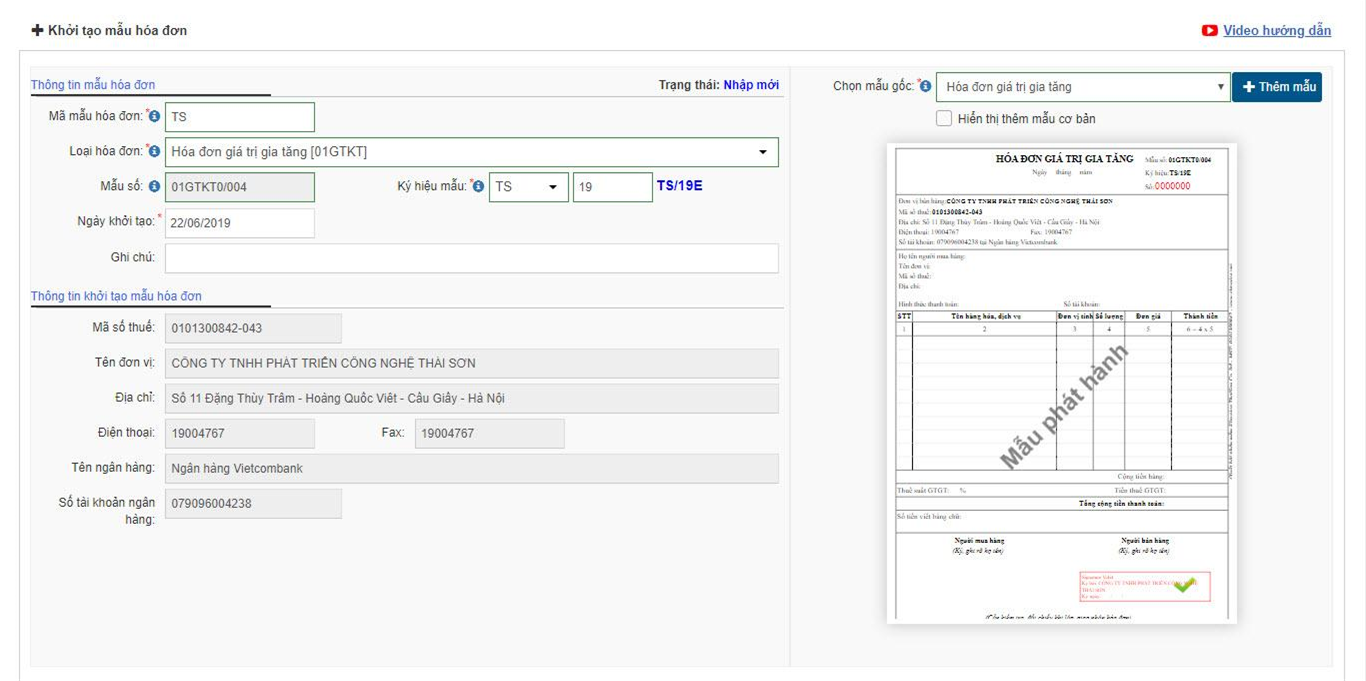Click plus icon beside Khởi tạo mẫu hóa đơn
This screenshot has width=1366, height=681.
click(38, 31)
